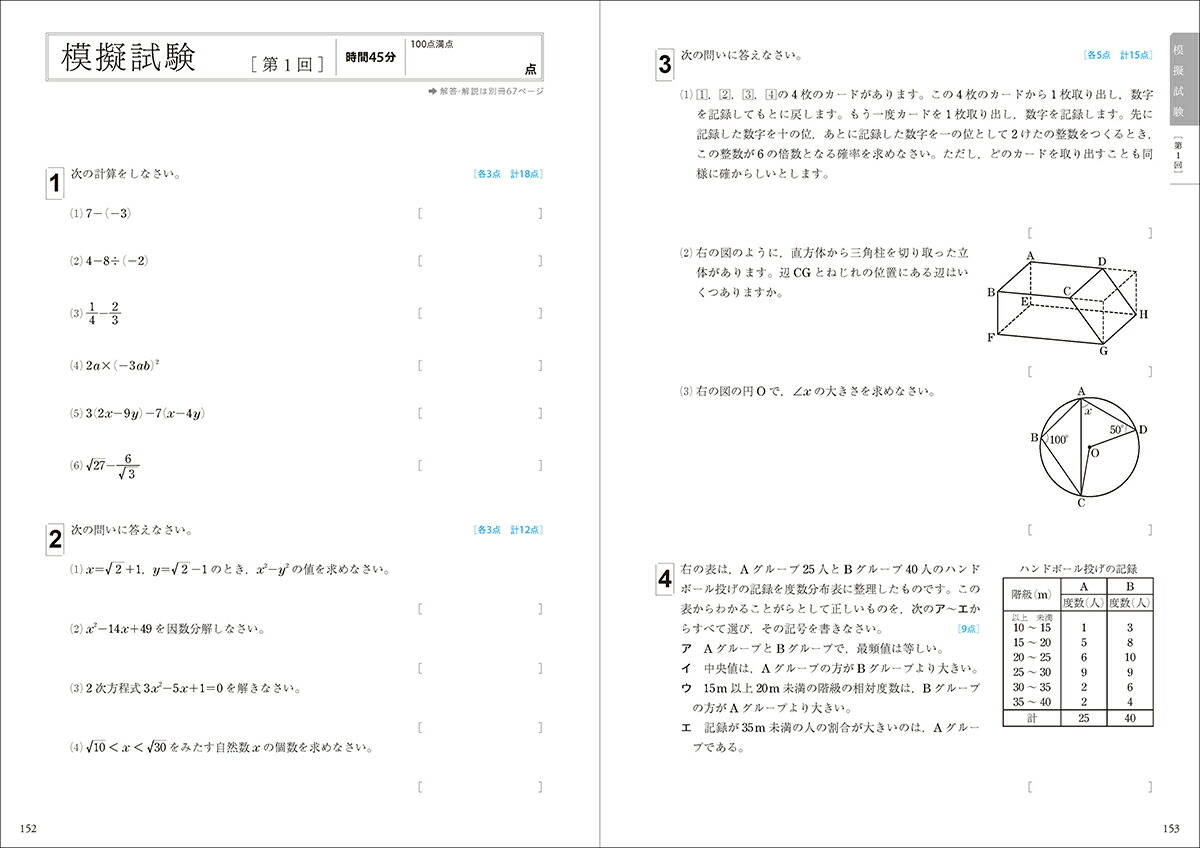Viewport: 1200px width, 848px height.
Task: Click the 第1回 side tab below 模擬試験
Action: 1178,157
